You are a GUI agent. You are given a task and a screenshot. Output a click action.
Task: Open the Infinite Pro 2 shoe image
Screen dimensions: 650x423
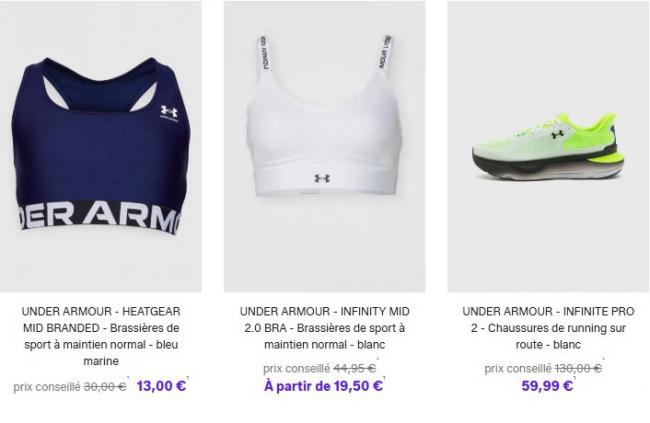[x=548, y=146]
